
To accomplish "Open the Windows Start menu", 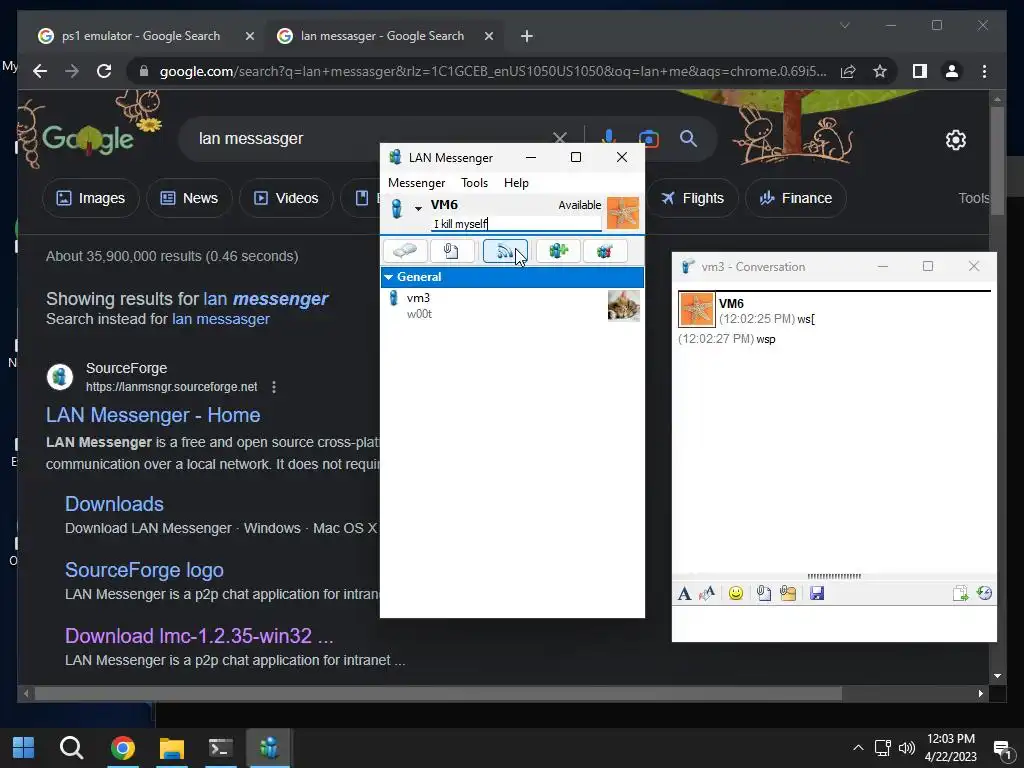I will (x=24, y=748).
